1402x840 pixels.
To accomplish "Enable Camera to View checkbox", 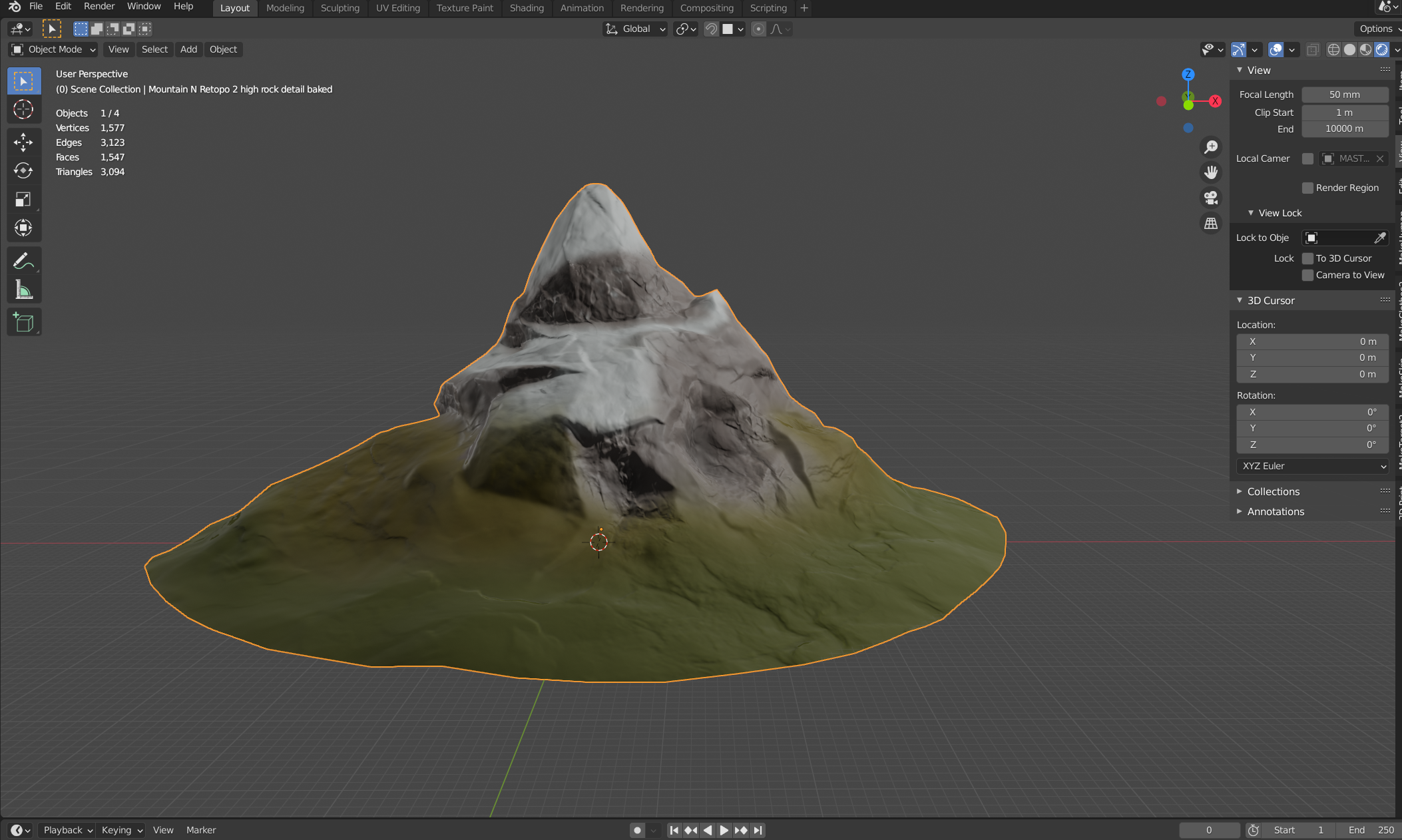I will tap(1307, 275).
